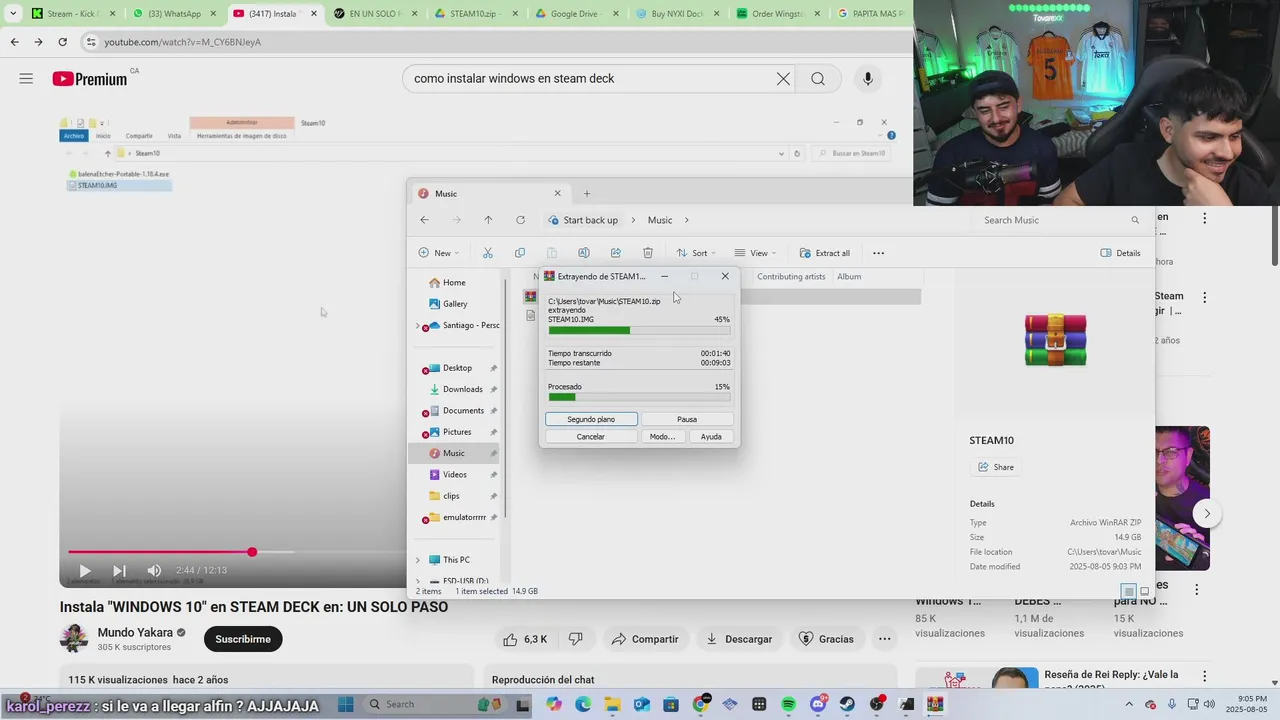Open WinRAR from the taskbar
The width and height of the screenshot is (1280, 720).
[935, 705]
